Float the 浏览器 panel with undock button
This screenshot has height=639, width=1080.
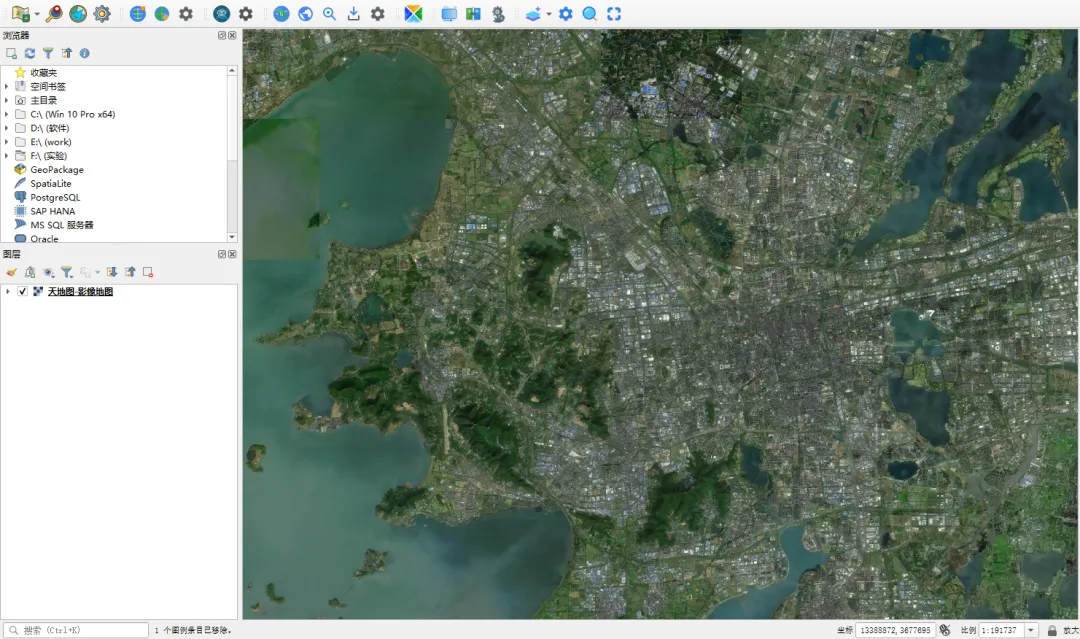coord(222,35)
